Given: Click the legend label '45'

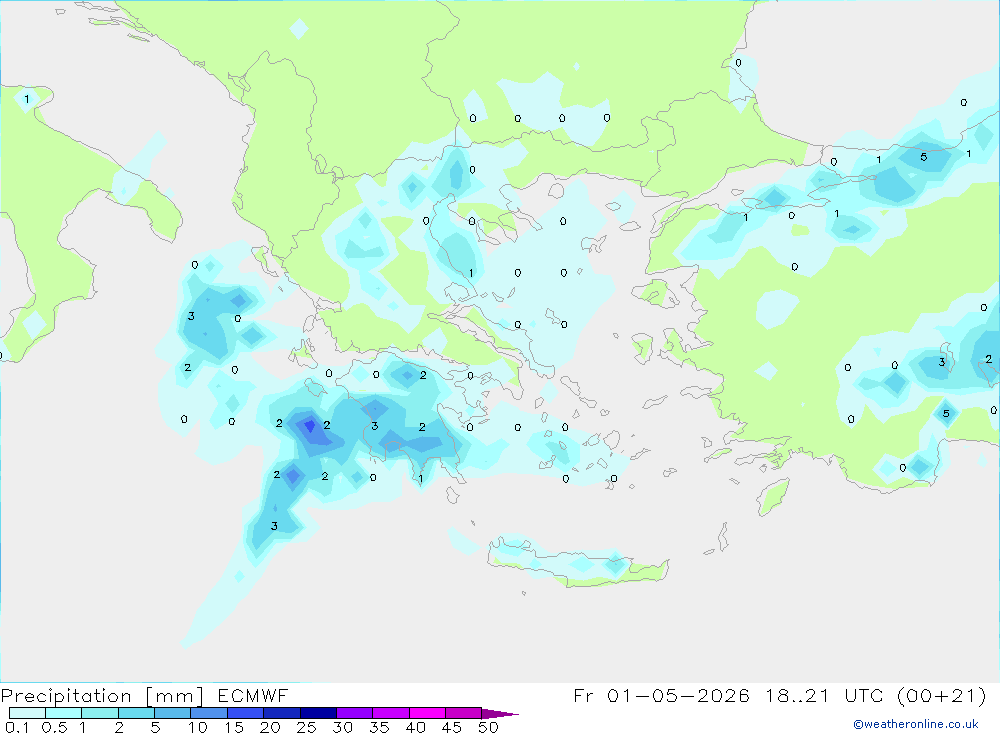Looking at the screenshot, I should click(x=452, y=727).
